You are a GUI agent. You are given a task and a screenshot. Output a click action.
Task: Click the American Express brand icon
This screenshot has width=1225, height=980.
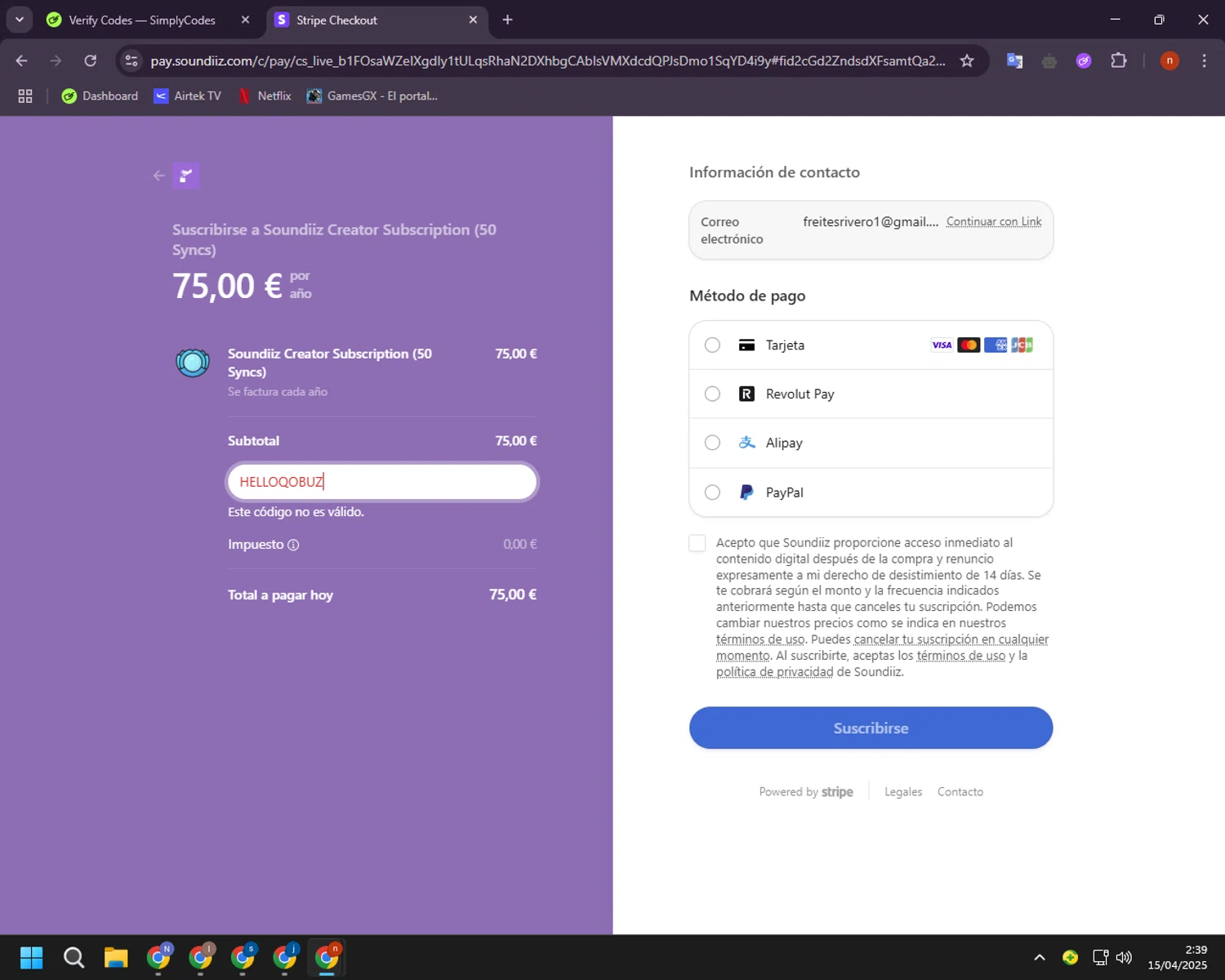[x=996, y=345]
